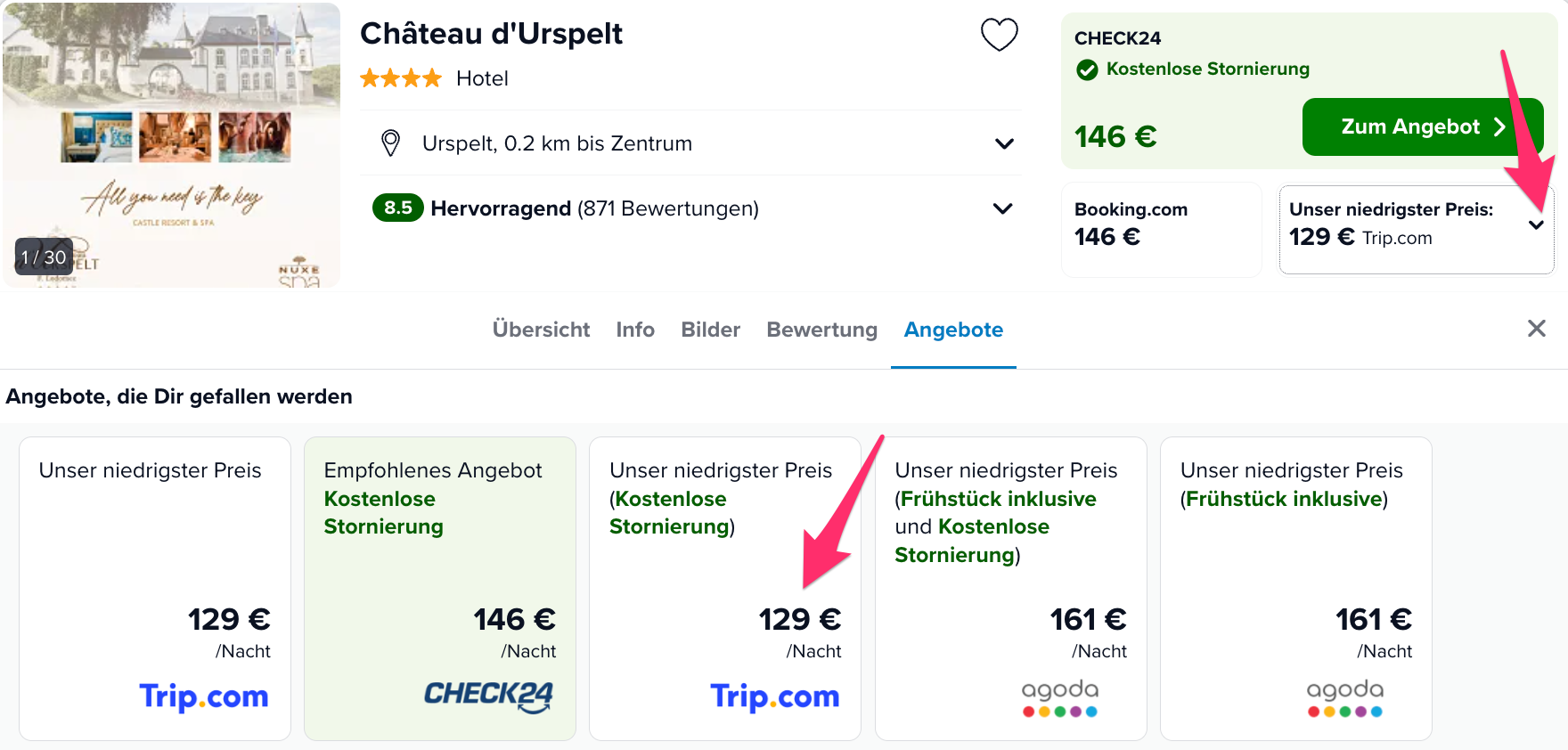Close the details panel with X
Screen dimensions: 1568x750
[1536, 329]
